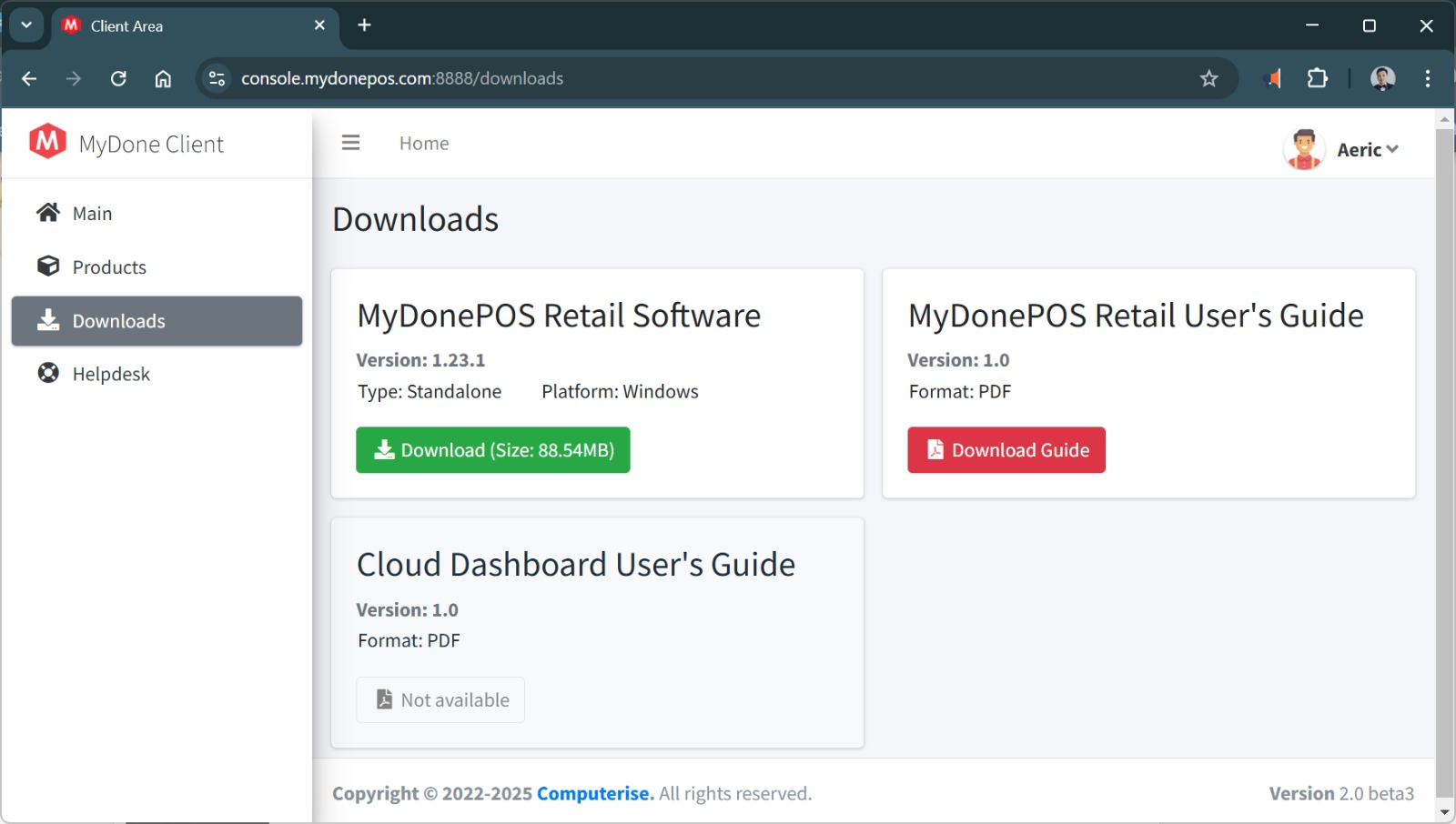Click the MyDone Client brand title
The height and width of the screenshot is (824, 1456).
(151, 144)
